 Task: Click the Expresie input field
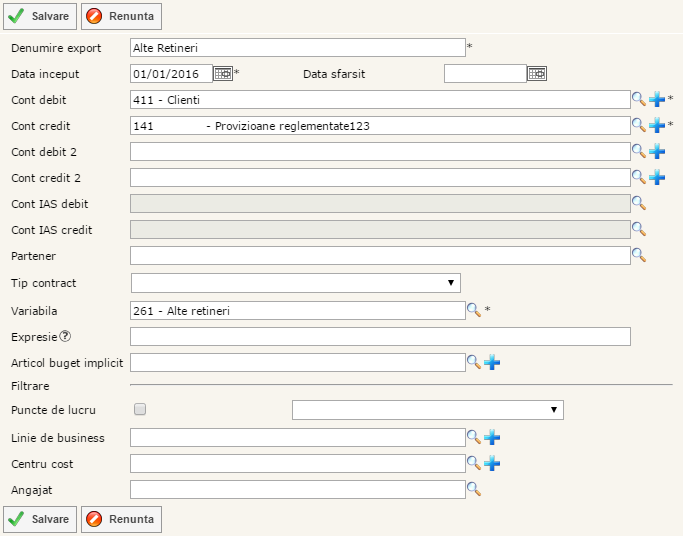[x=380, y=337]
